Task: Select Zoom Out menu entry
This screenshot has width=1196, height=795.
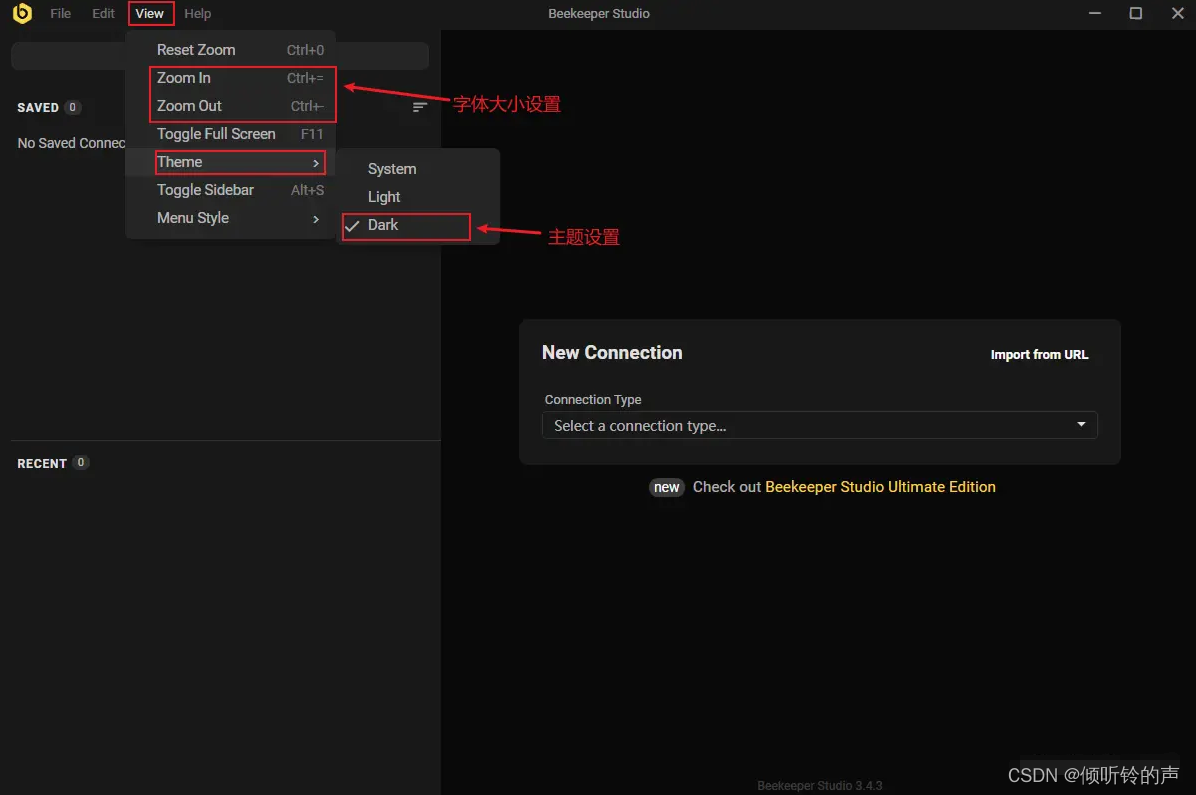Action: tap(230, 106)
